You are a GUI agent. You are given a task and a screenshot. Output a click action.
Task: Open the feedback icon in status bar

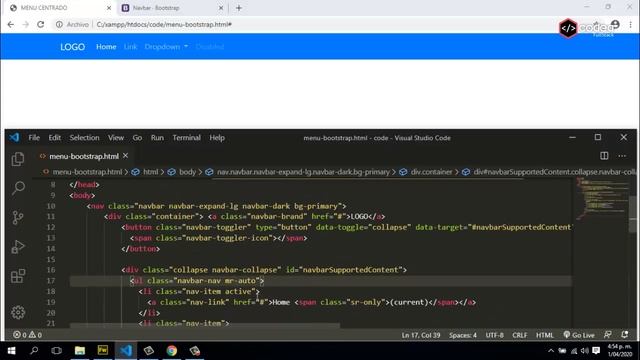pos(608,335)
